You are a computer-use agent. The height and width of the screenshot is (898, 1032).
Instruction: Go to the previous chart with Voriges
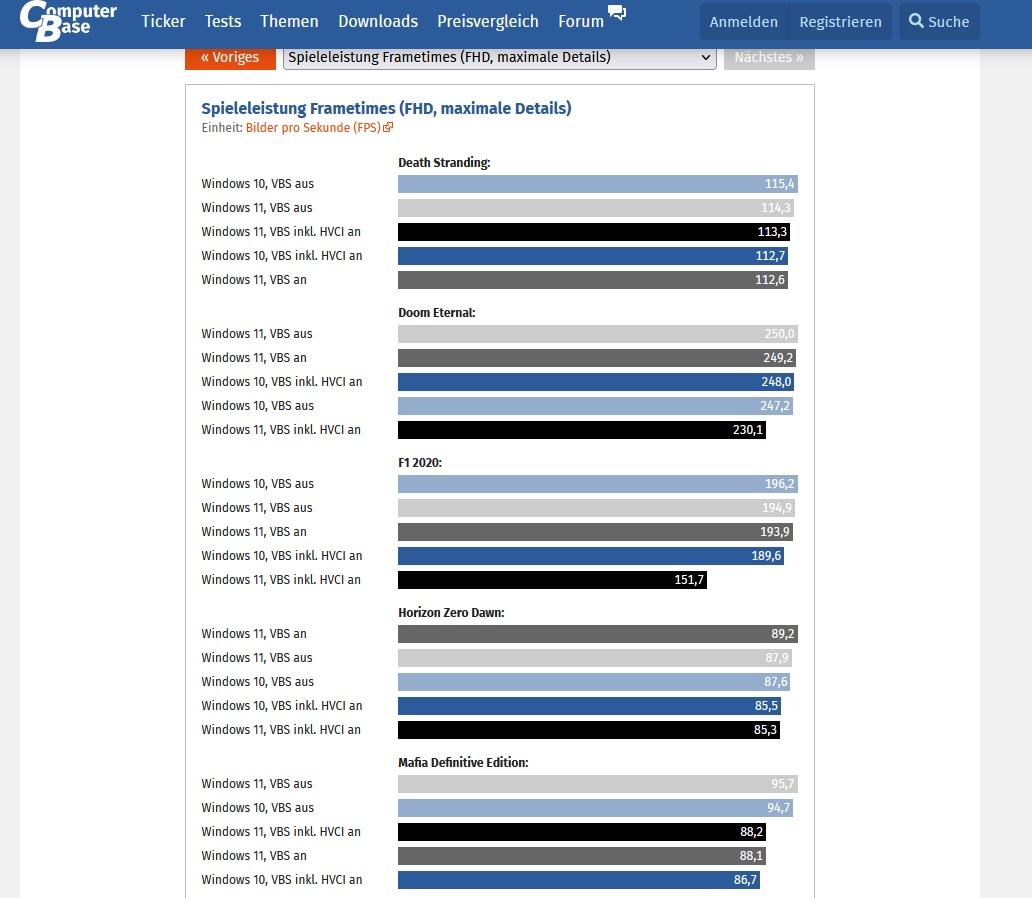pyautogui.click(x=230, y=57)
